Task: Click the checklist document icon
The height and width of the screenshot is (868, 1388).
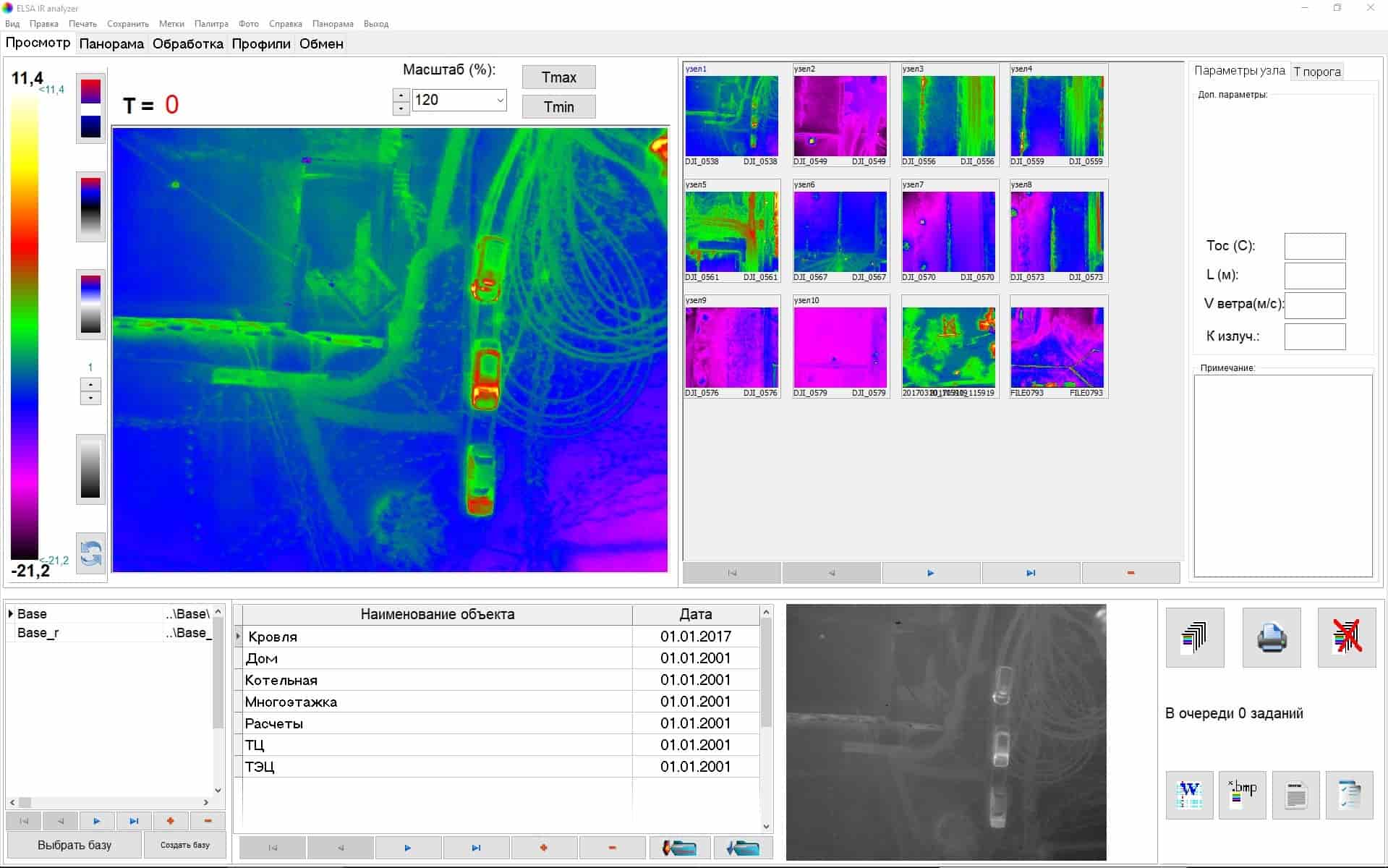Action: click(1350, 795)
